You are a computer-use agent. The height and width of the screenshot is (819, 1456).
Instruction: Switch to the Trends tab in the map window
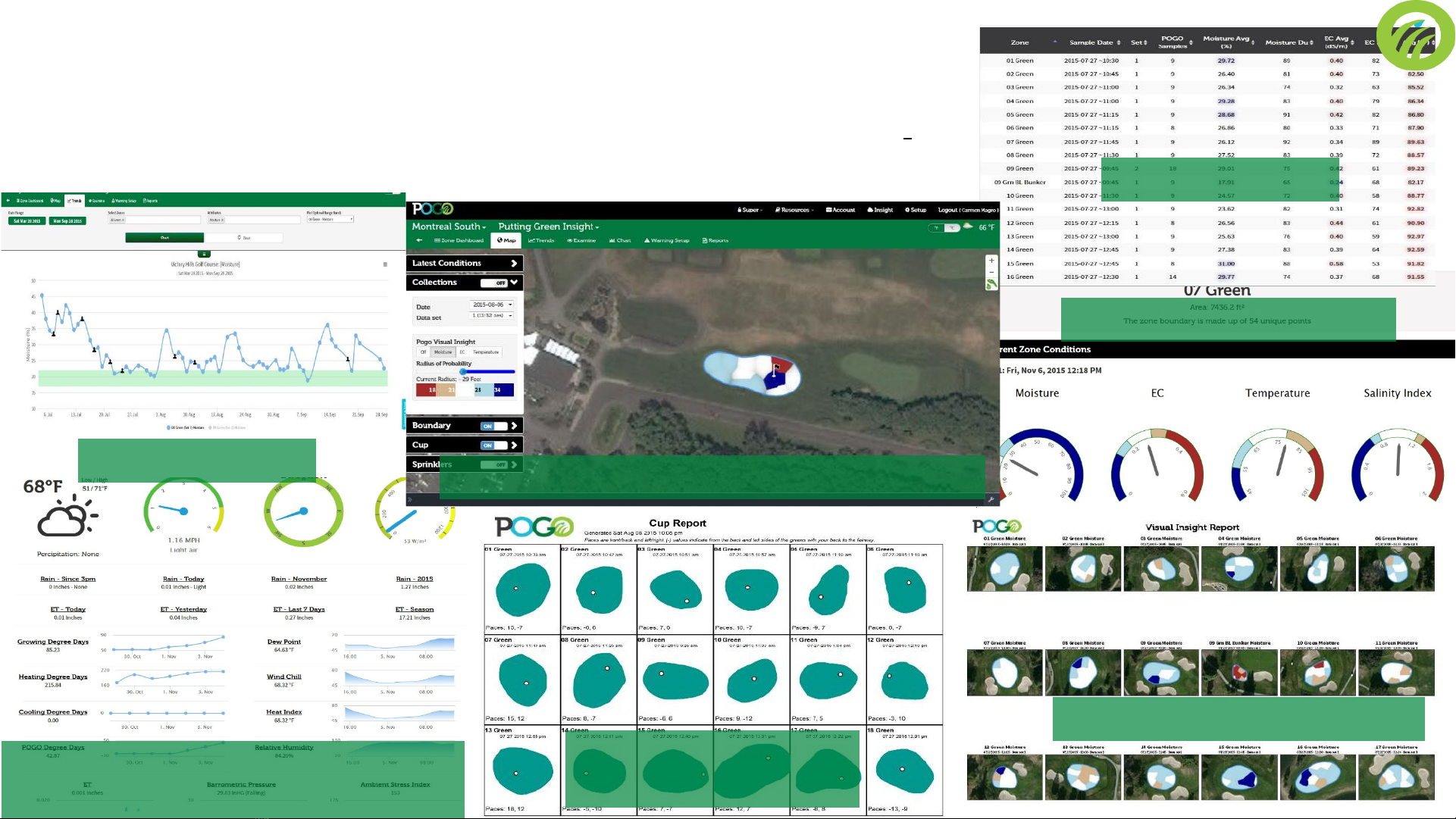541,240
